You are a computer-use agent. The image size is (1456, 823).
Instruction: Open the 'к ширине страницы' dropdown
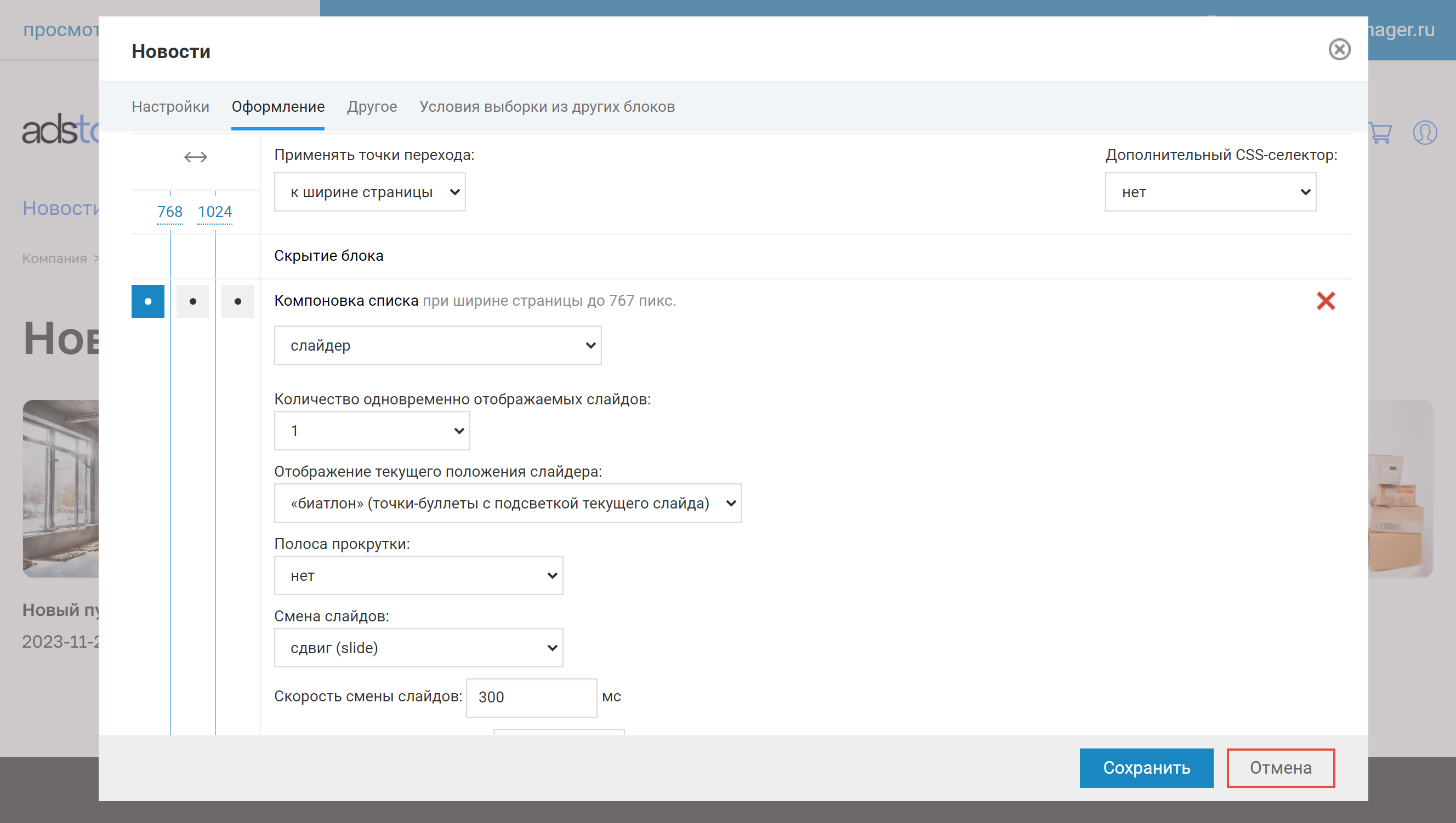(x=369, y=192)
